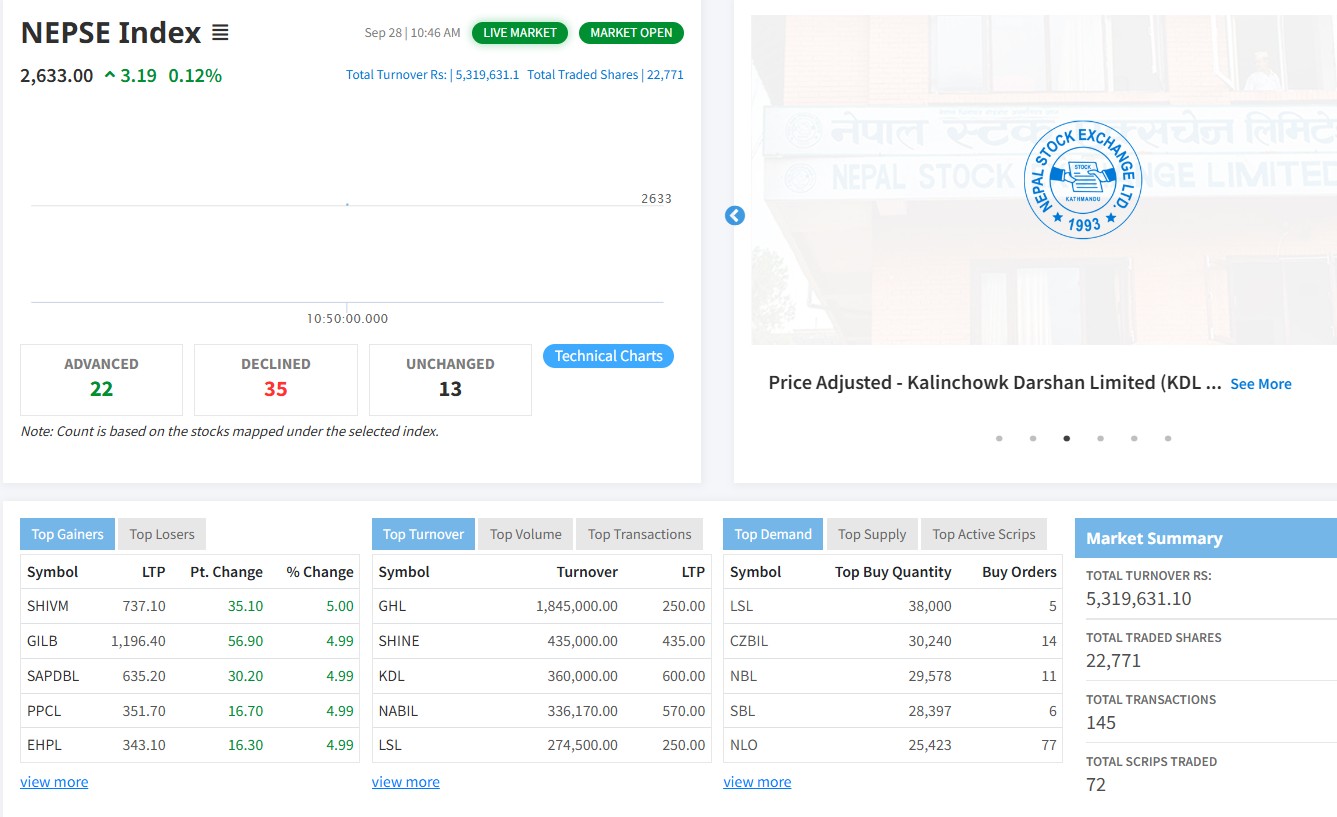Show the Top Volume tab
The width and height of the screenshot is (1337, 817).
[x=526, y=534]
